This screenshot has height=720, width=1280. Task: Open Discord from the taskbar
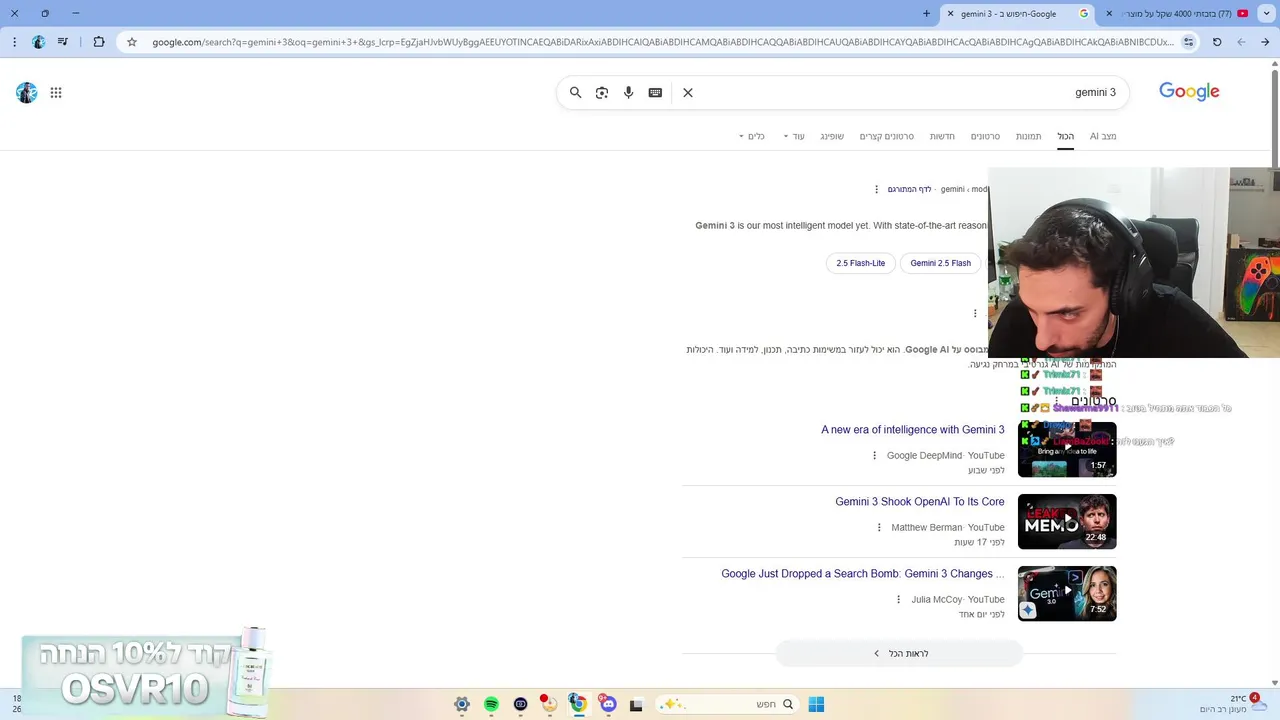tap(607, 704)
